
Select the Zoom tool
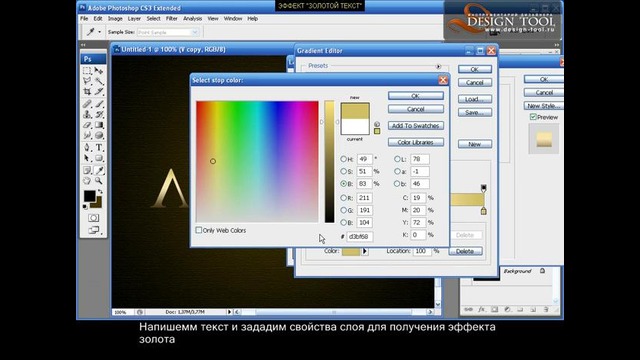coord(99,180)
